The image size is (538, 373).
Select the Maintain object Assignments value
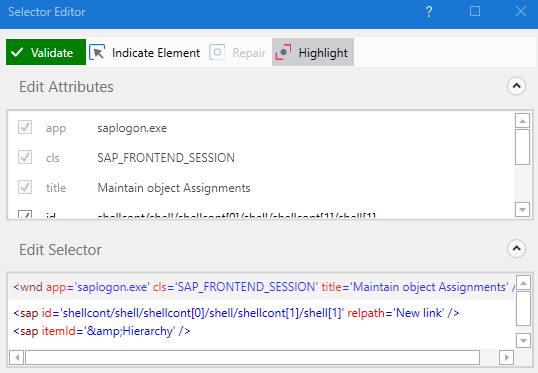point(174,188)
